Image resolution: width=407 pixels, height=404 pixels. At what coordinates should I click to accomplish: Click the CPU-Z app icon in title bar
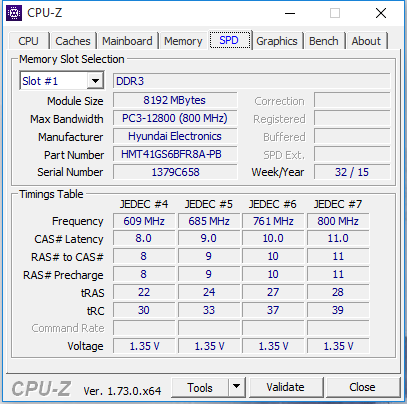pyautogui.click(x=14, y=13)
